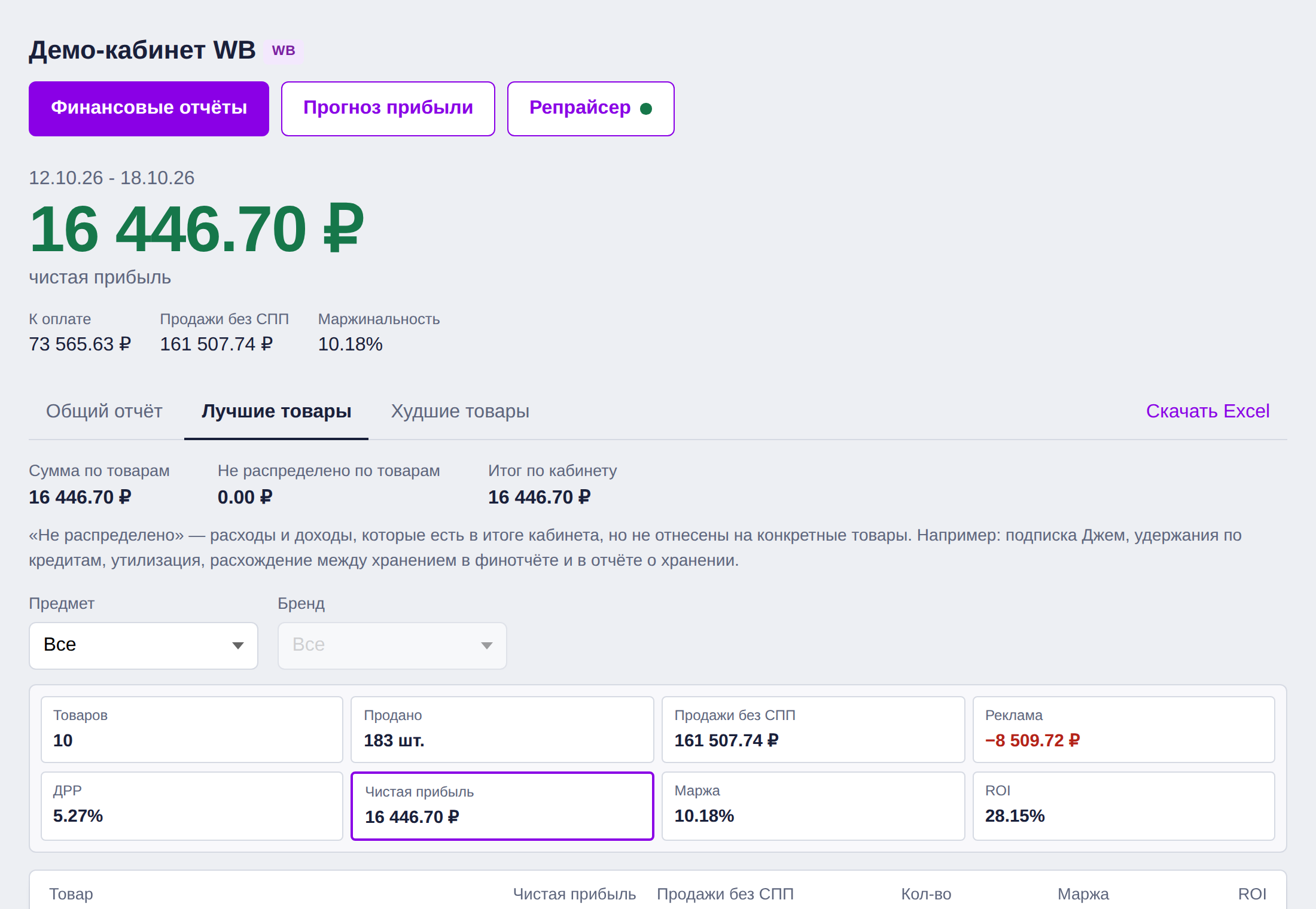Open the Предмет dropdown
The image size is (1316, 909).
pos(144,645)
